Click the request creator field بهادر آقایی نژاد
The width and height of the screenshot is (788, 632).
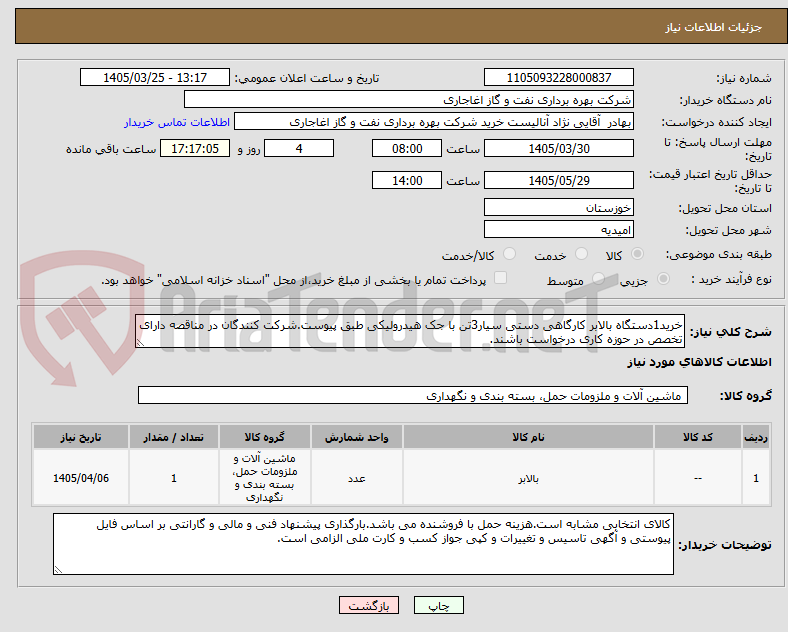click(x=434, y=122)
